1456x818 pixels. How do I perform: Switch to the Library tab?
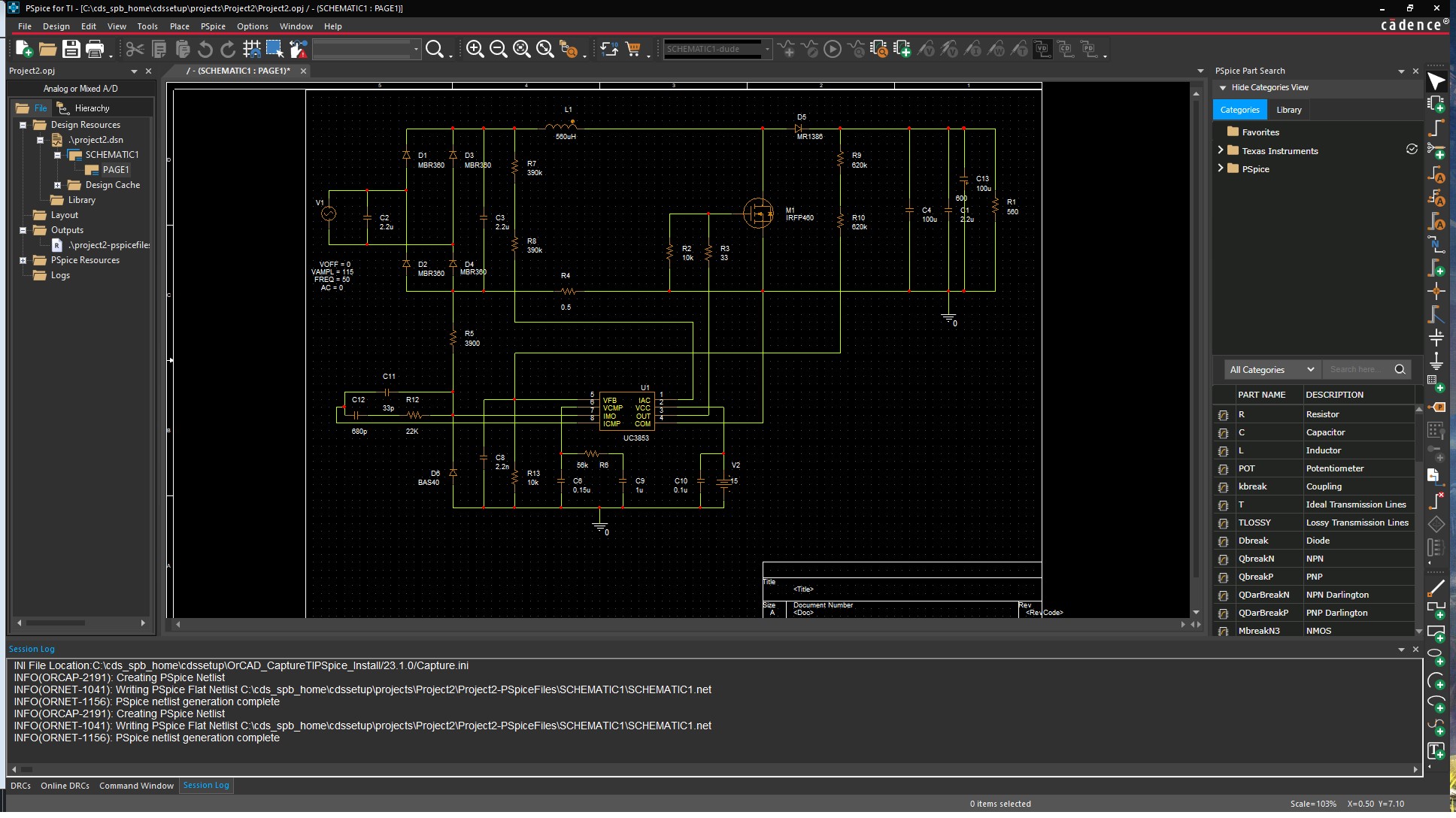tap(1288, 110)
